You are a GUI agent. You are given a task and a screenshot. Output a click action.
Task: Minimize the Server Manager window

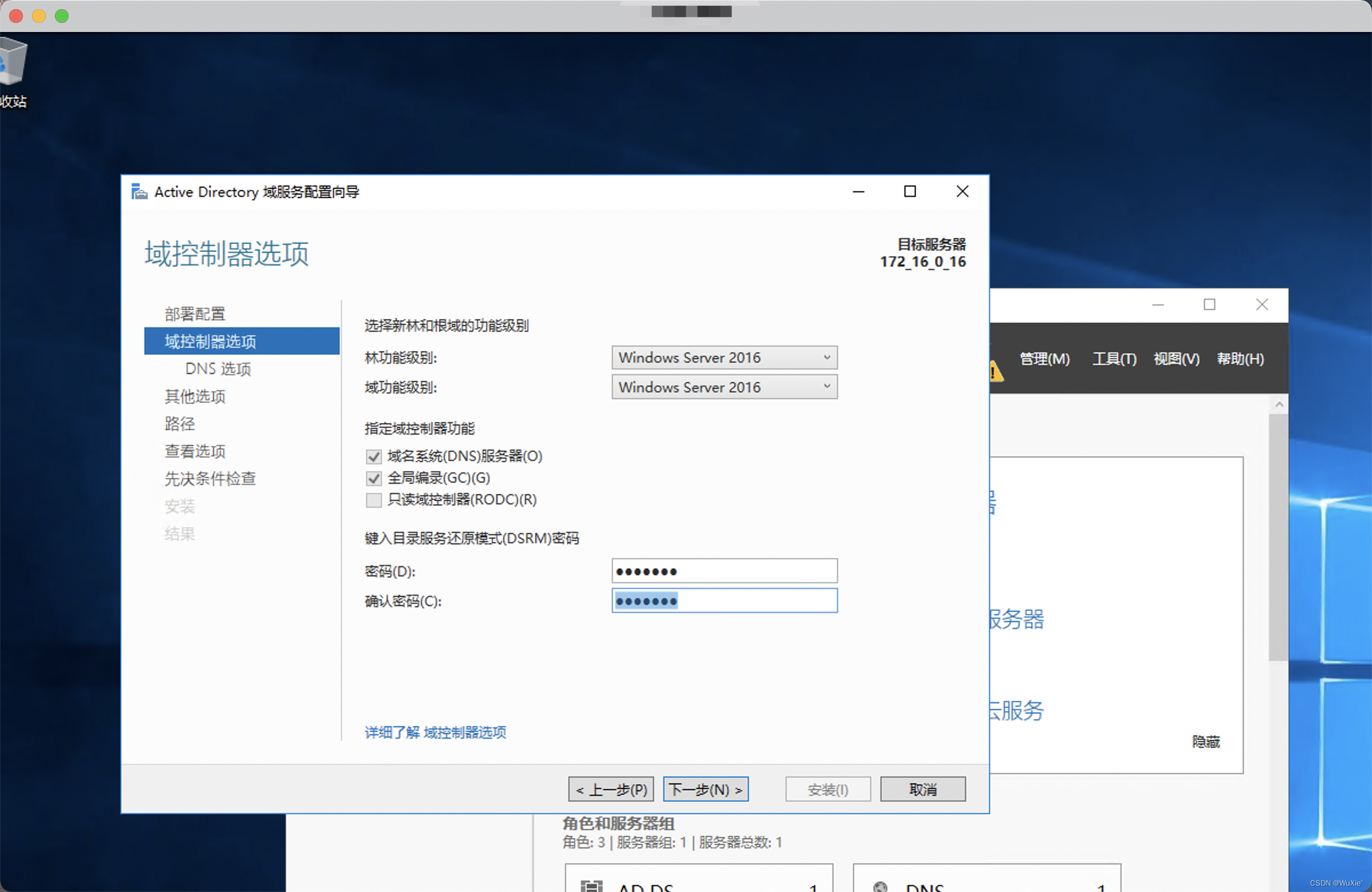pyautogui.click(x=1158, y=304)
